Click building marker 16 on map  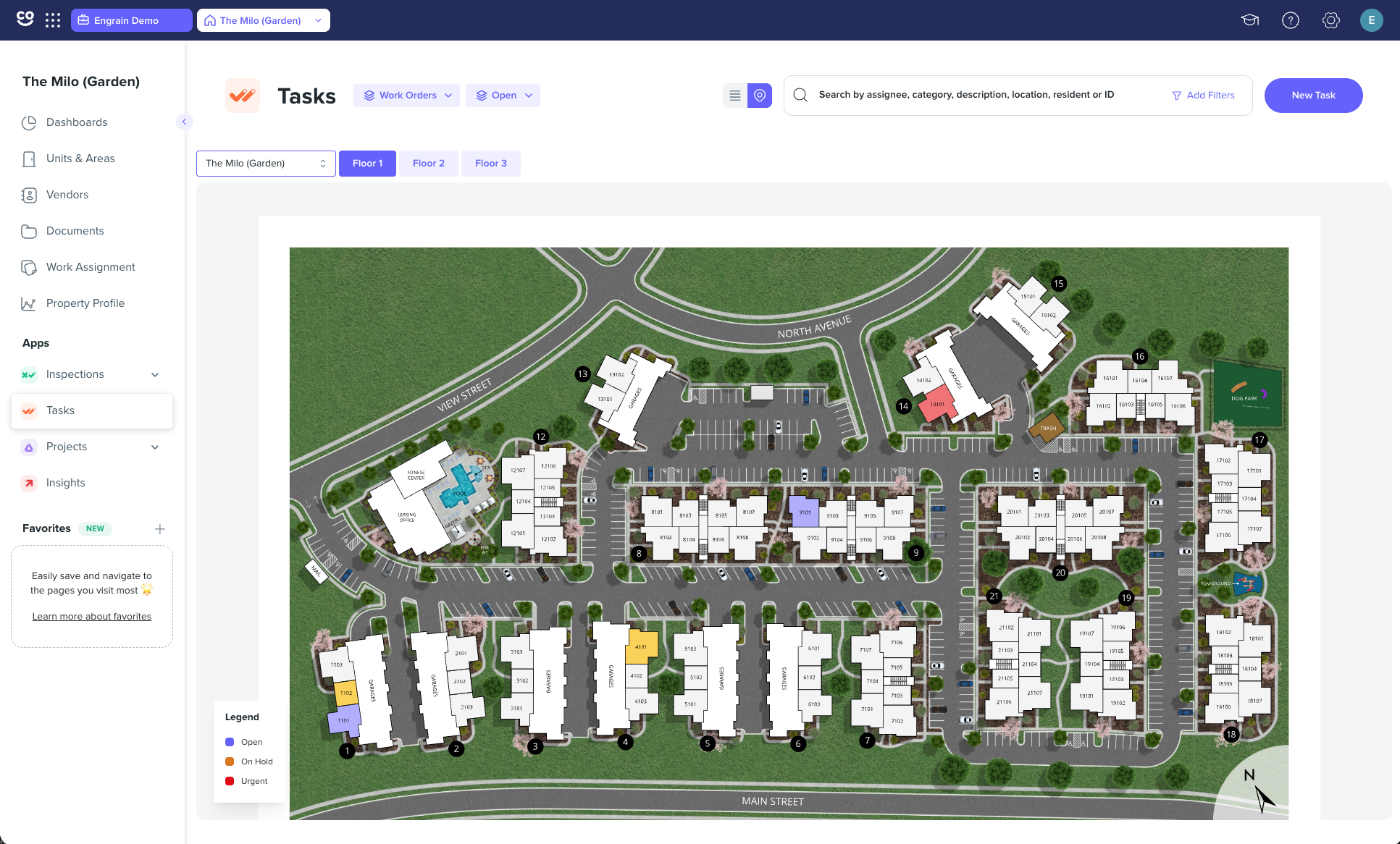tap(1140, 356)
